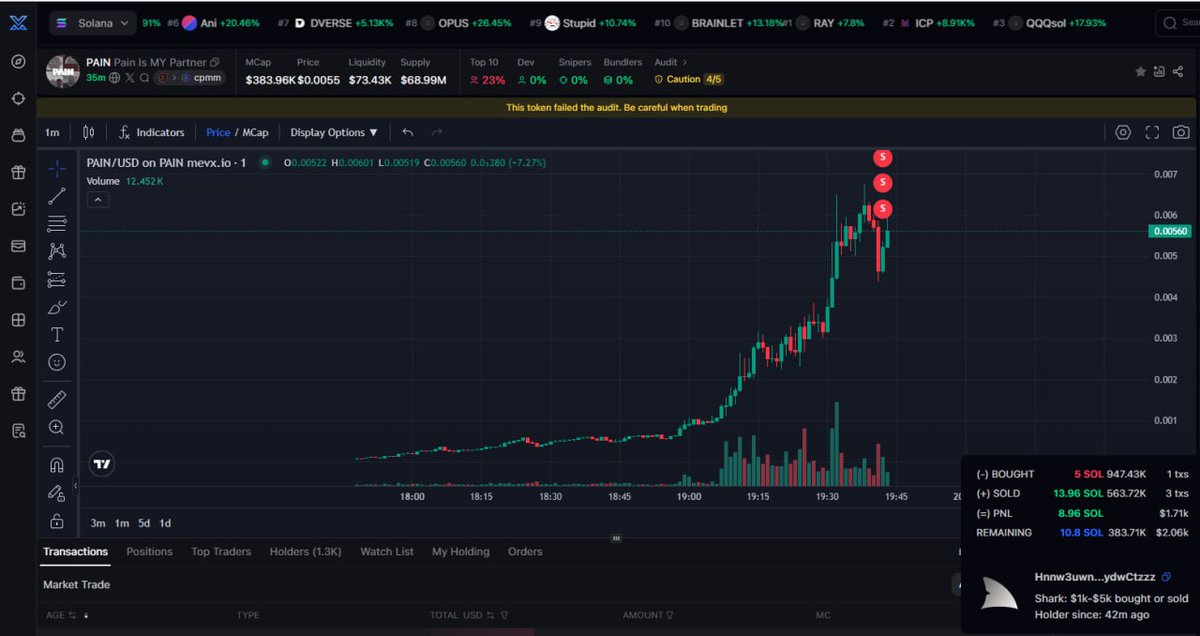
Task: Open the Solana network dropdown
Action: 93,22
